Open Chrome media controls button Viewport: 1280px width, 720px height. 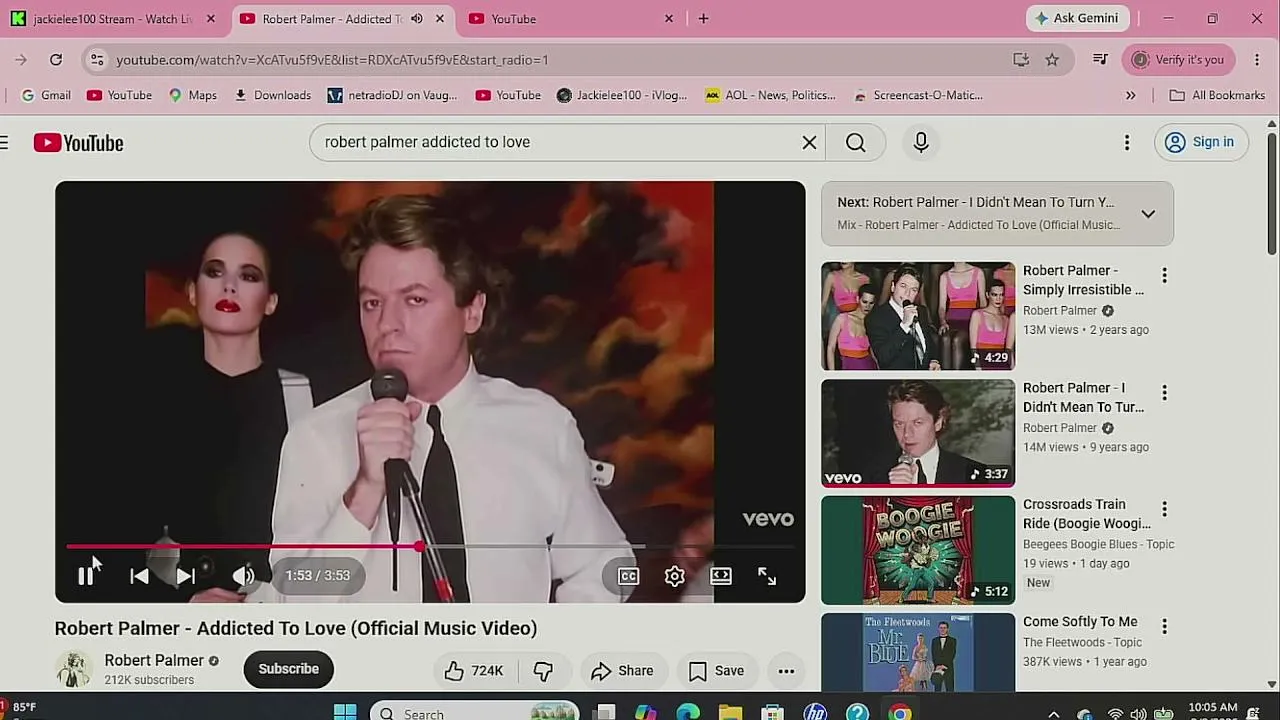(1100, 60)
